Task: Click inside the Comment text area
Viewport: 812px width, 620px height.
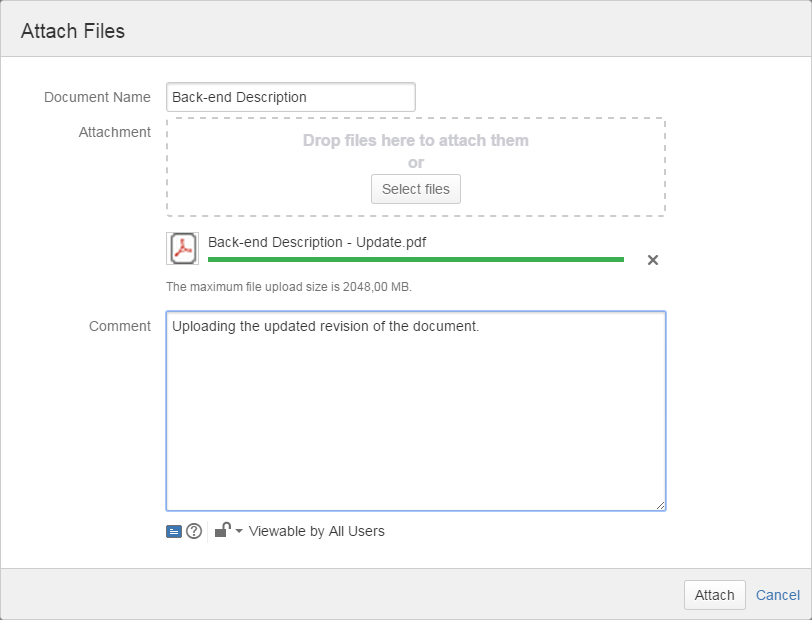Action: 415,410
